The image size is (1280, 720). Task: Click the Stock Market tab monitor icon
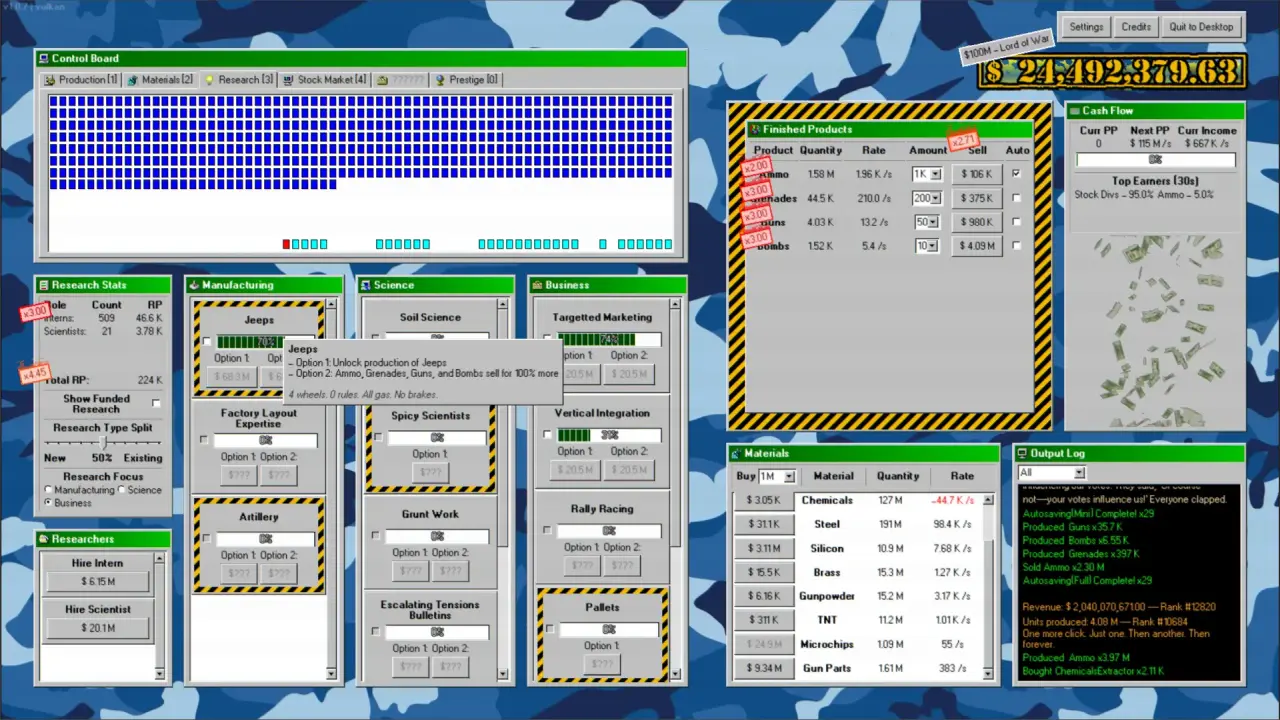pos(288,80)
